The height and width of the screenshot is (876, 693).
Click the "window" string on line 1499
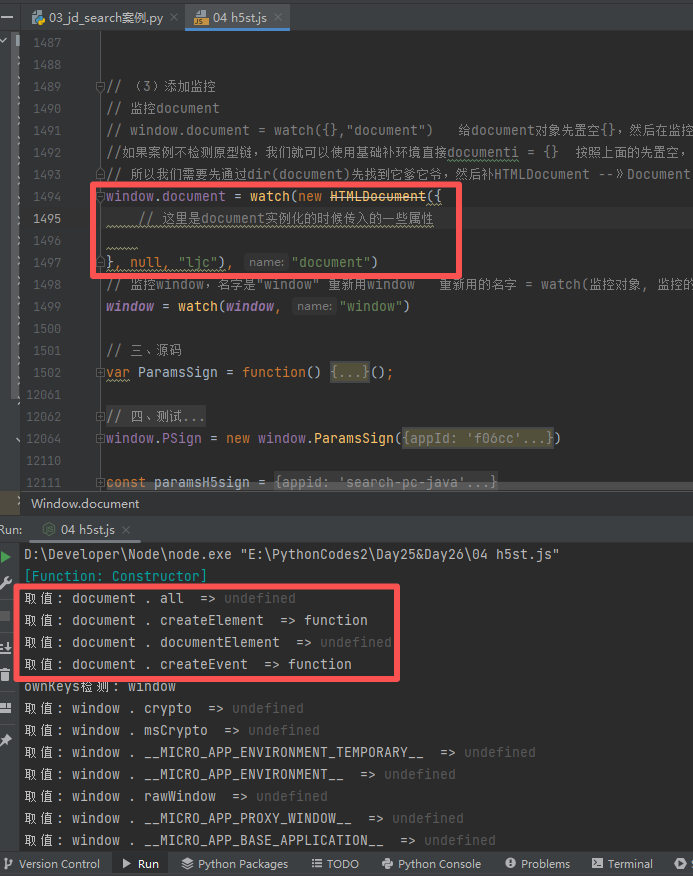coord(370,306)
